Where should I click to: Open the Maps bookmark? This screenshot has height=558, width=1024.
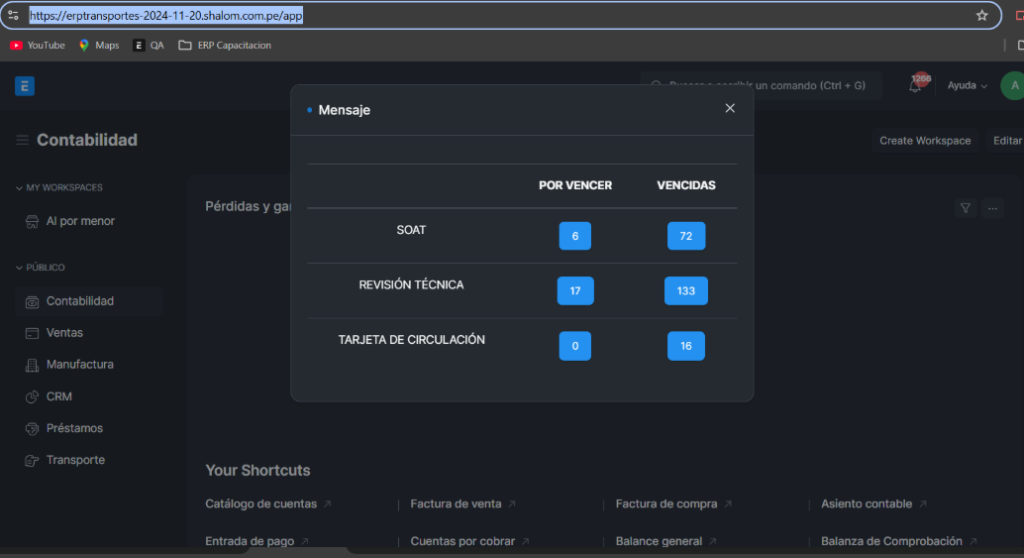click(x=99, y=45)
